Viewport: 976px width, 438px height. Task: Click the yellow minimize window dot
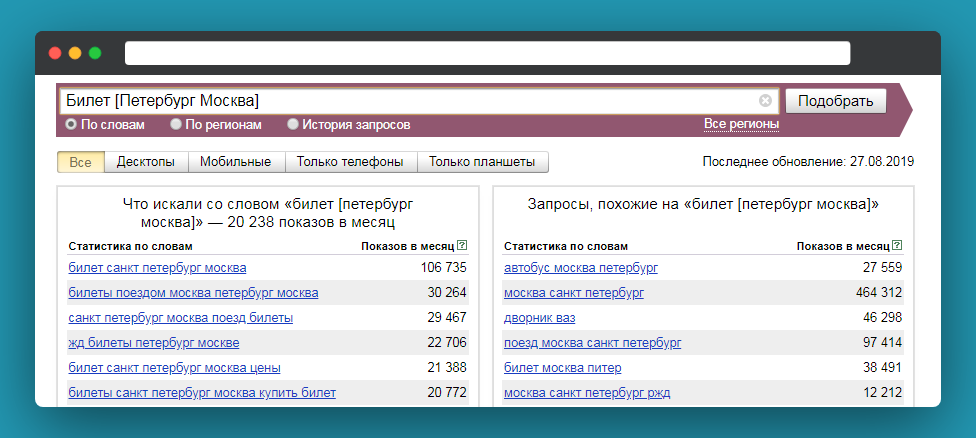pos(75,53)
